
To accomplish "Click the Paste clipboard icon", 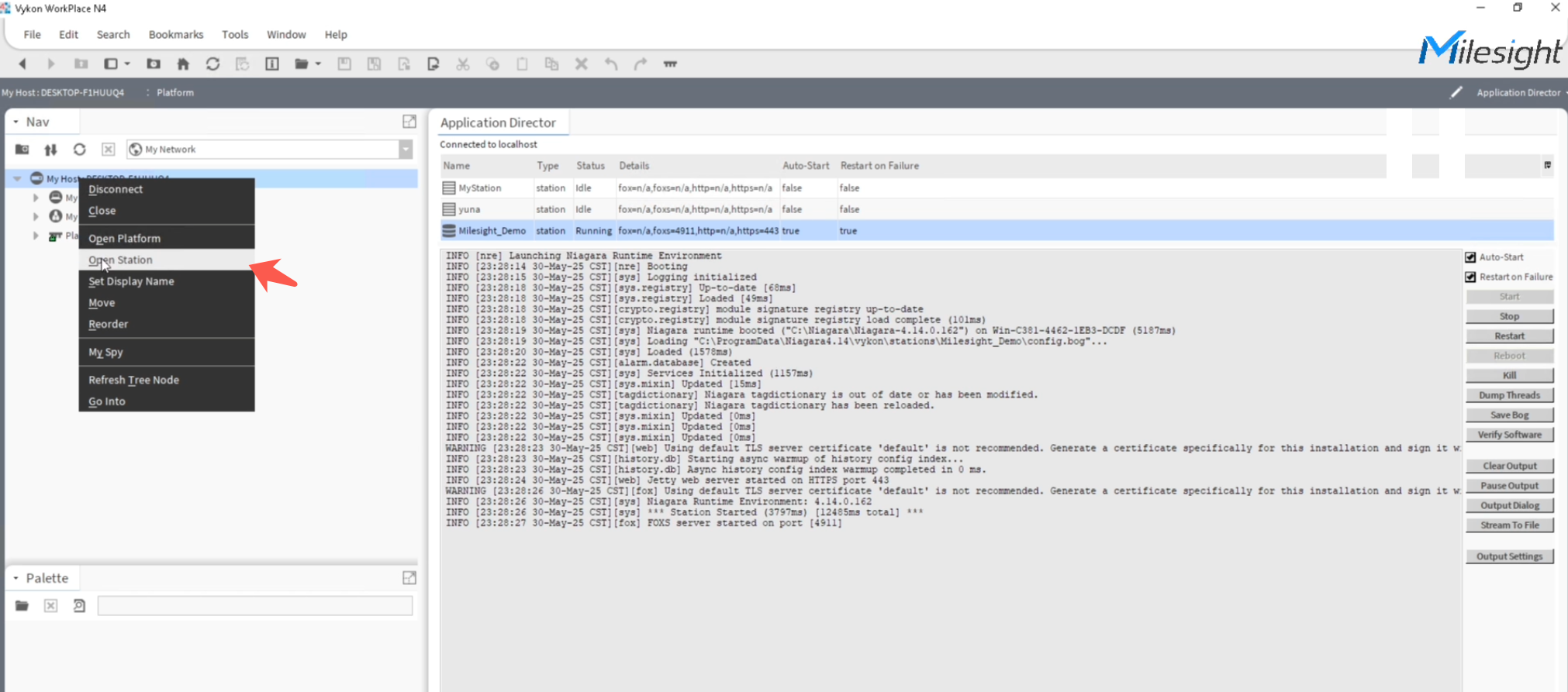I will click(x=522, y=64).
